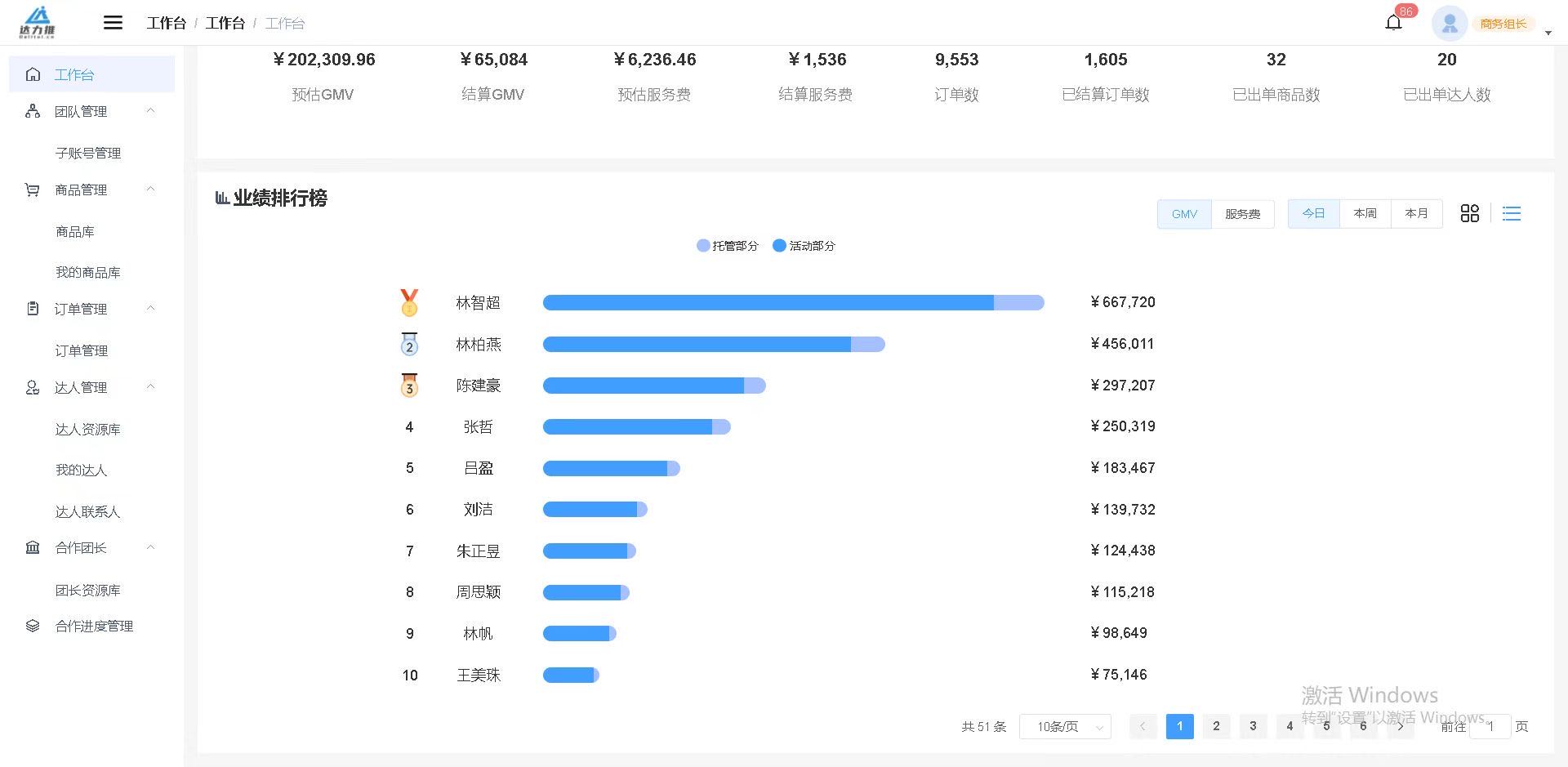
Task: Click the name 朱正昱 in ranking
Action: point(478,551)
